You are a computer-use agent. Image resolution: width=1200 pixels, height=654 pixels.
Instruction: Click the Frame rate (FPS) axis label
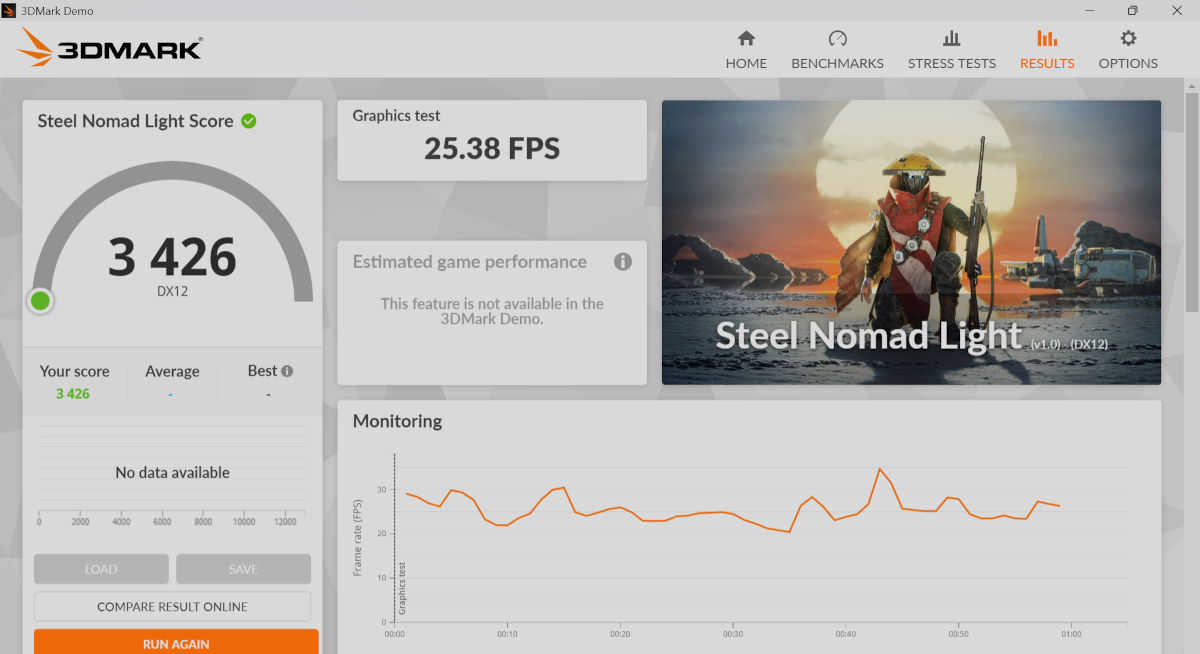click(x=357, y=538)
